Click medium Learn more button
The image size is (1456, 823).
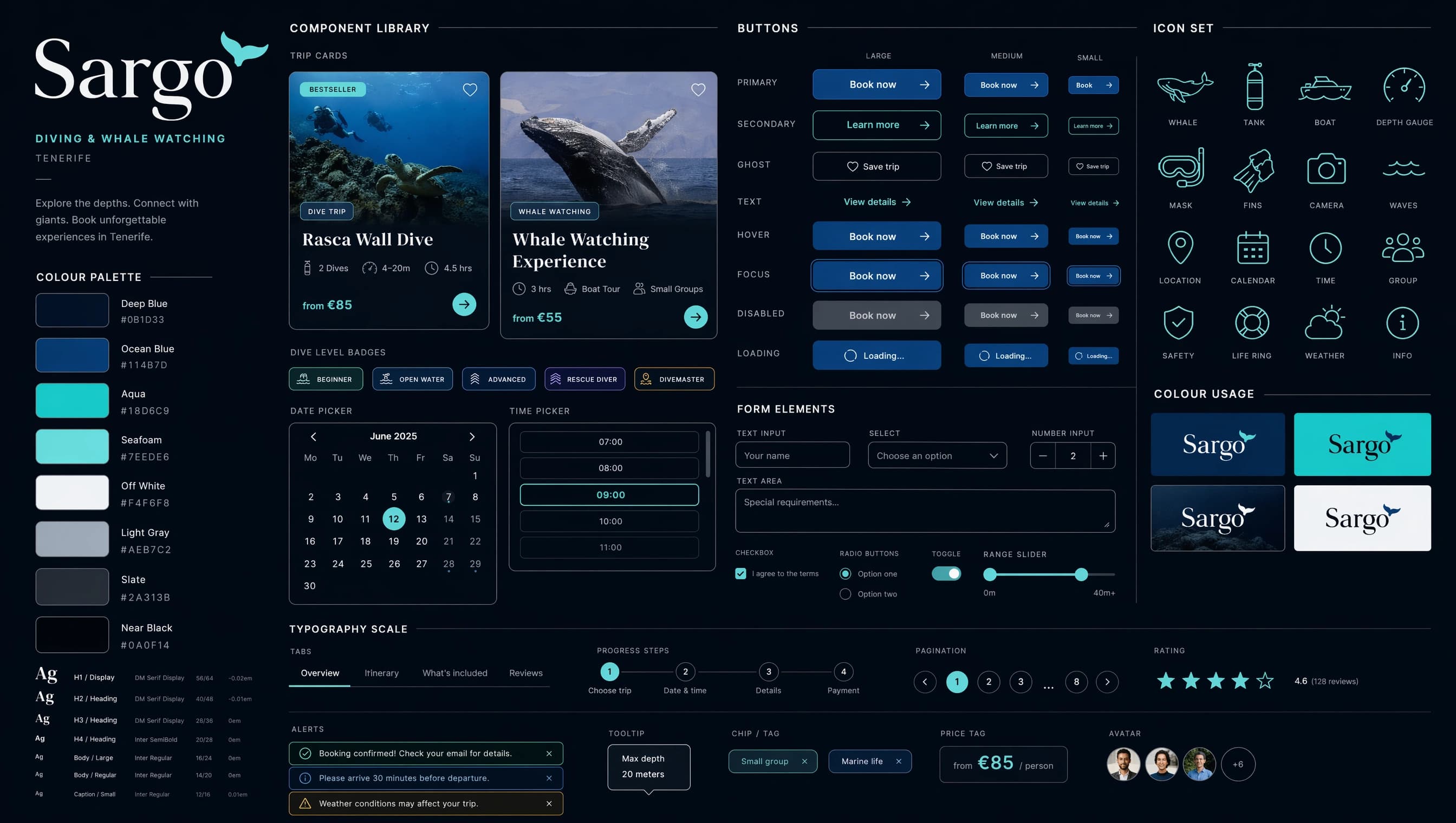pos(1005,126)
